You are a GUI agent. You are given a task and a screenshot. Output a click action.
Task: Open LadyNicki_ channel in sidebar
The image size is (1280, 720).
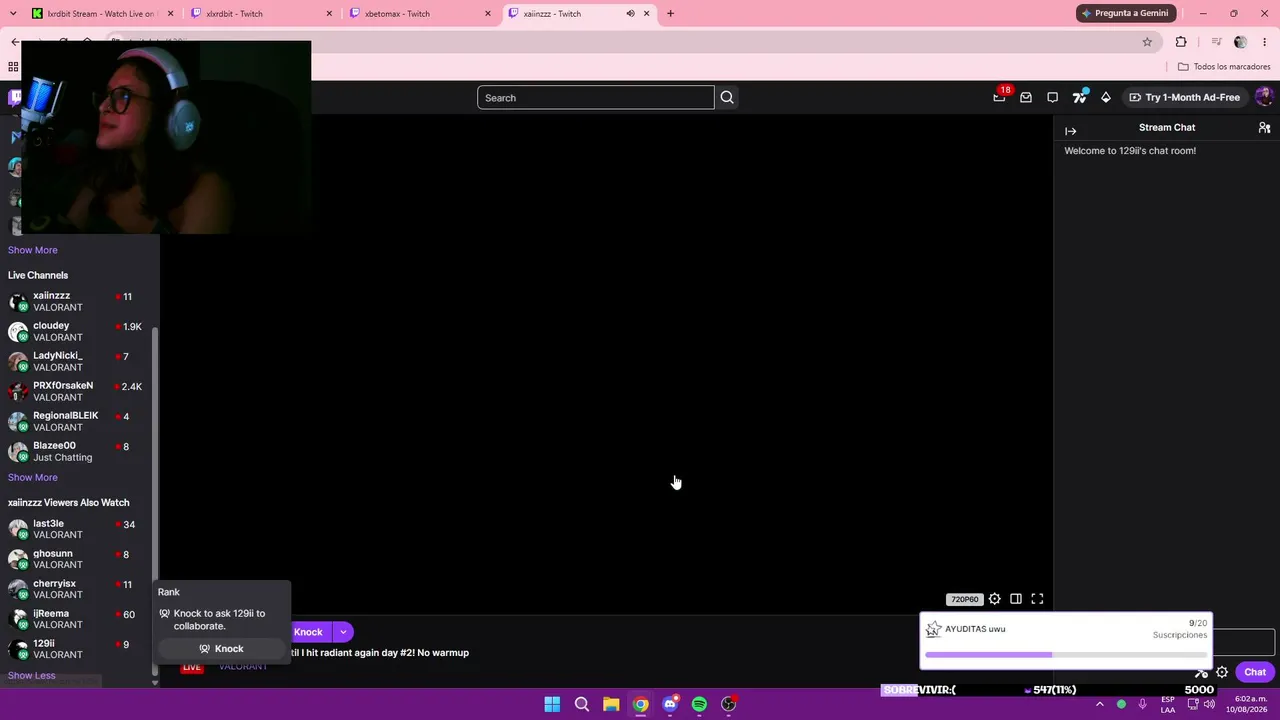point(78,362)
